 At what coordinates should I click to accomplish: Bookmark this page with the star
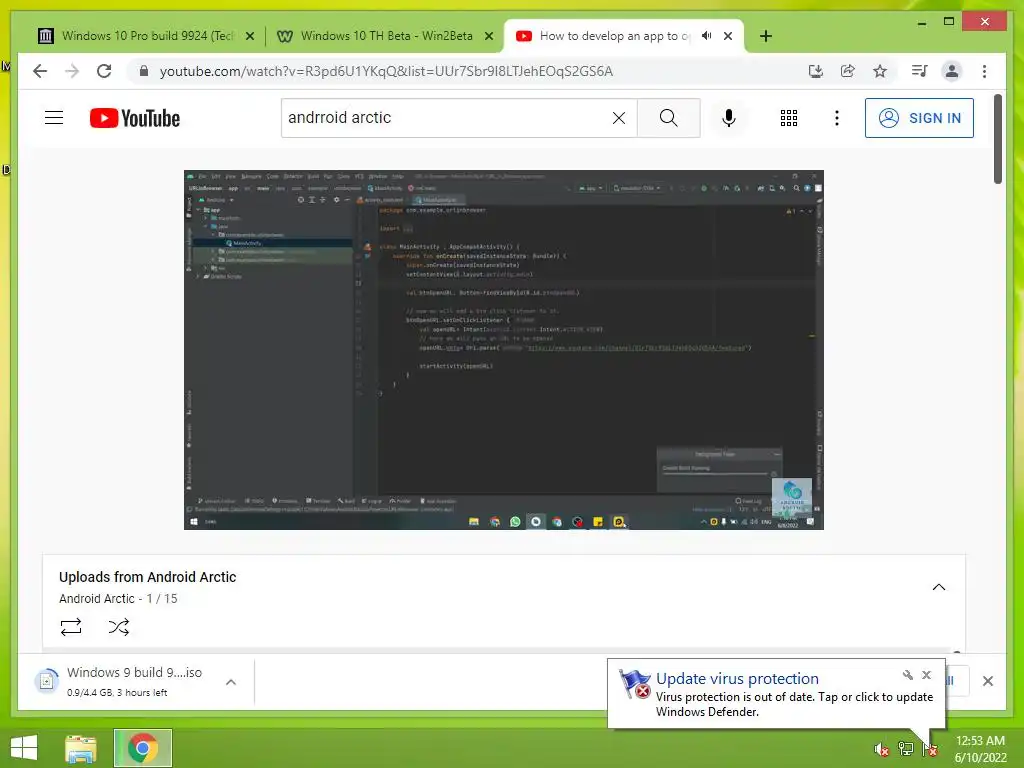coord(880,71)
